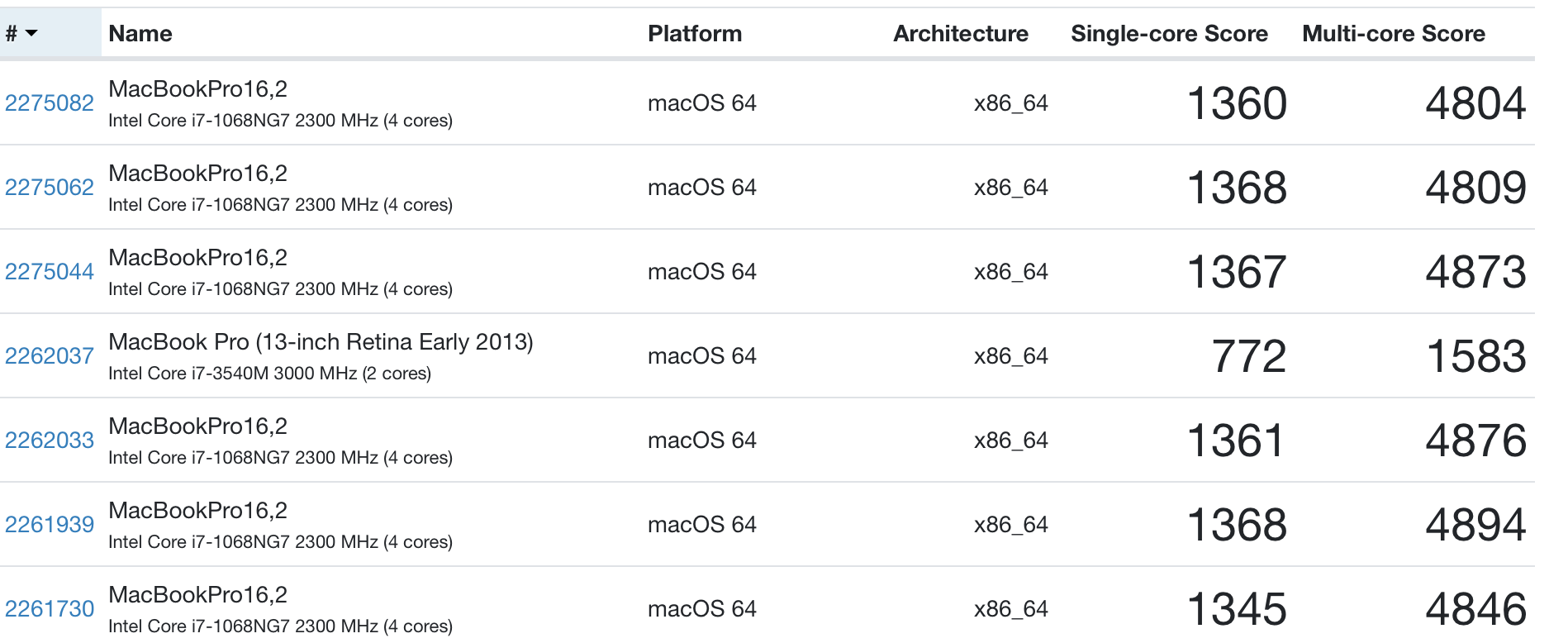Click the multi-core score 4804
Image resolution: width=1568 pixels, height=643 pixels.
point(1475,103)
